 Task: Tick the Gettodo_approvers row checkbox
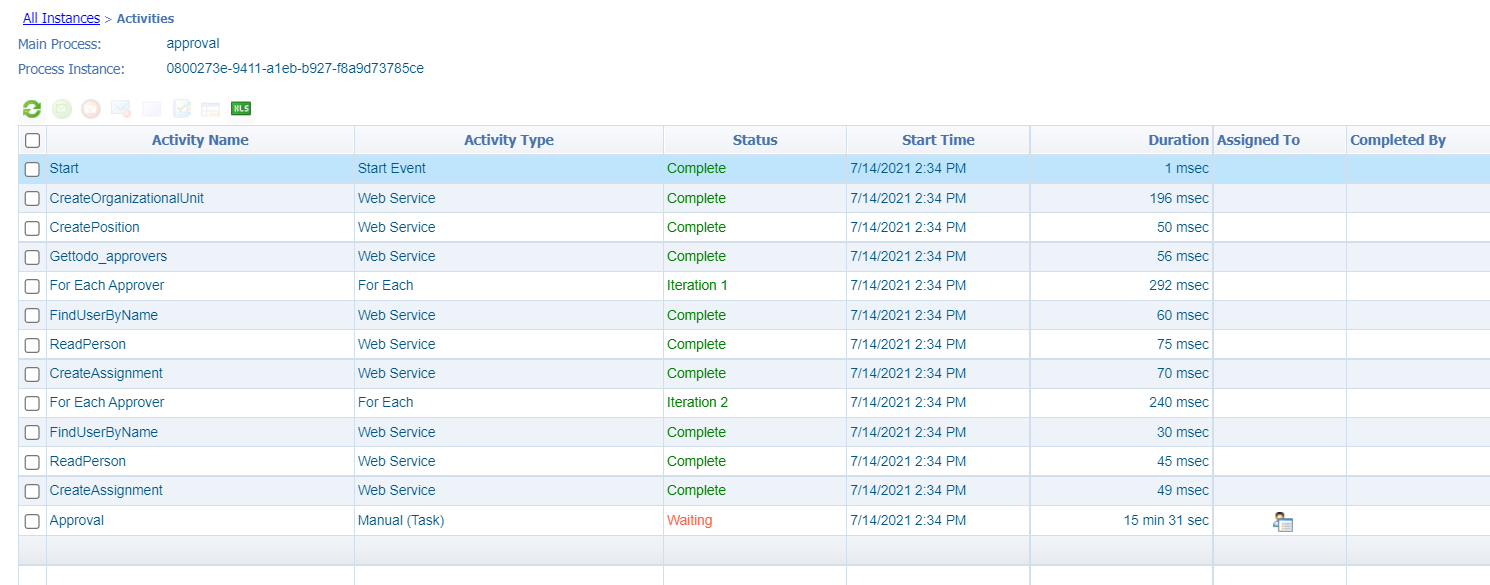pos(32,257)
